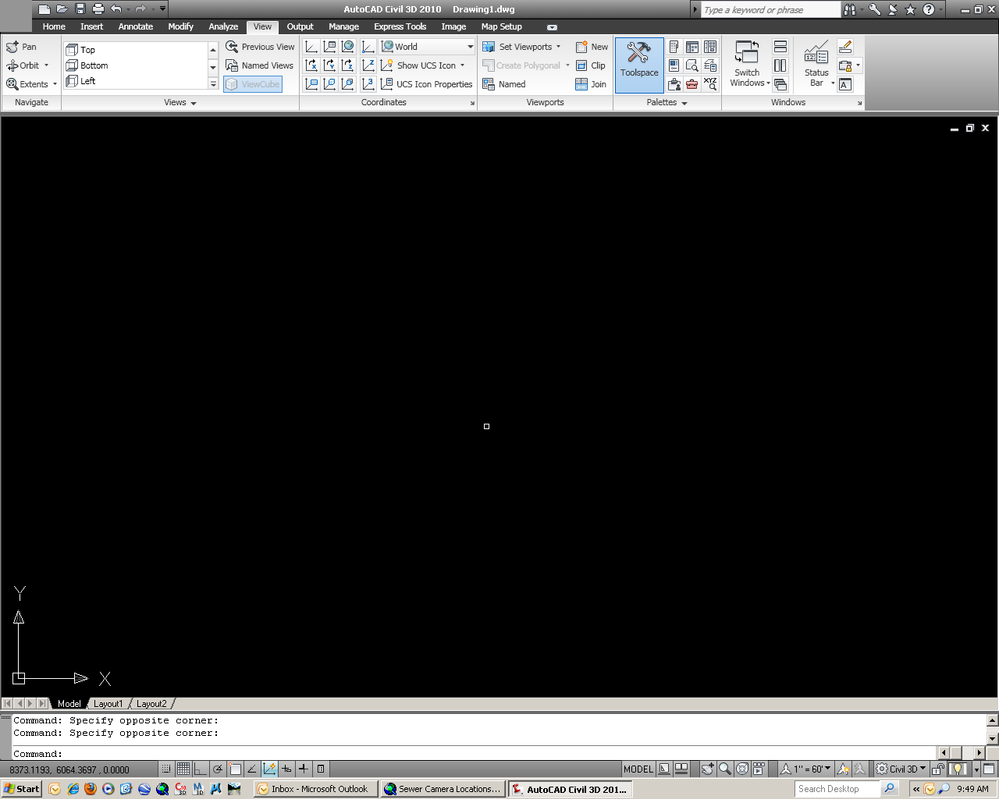999x799 pixels.
Task: Click the Windows Start button
Action: [22, 789]
